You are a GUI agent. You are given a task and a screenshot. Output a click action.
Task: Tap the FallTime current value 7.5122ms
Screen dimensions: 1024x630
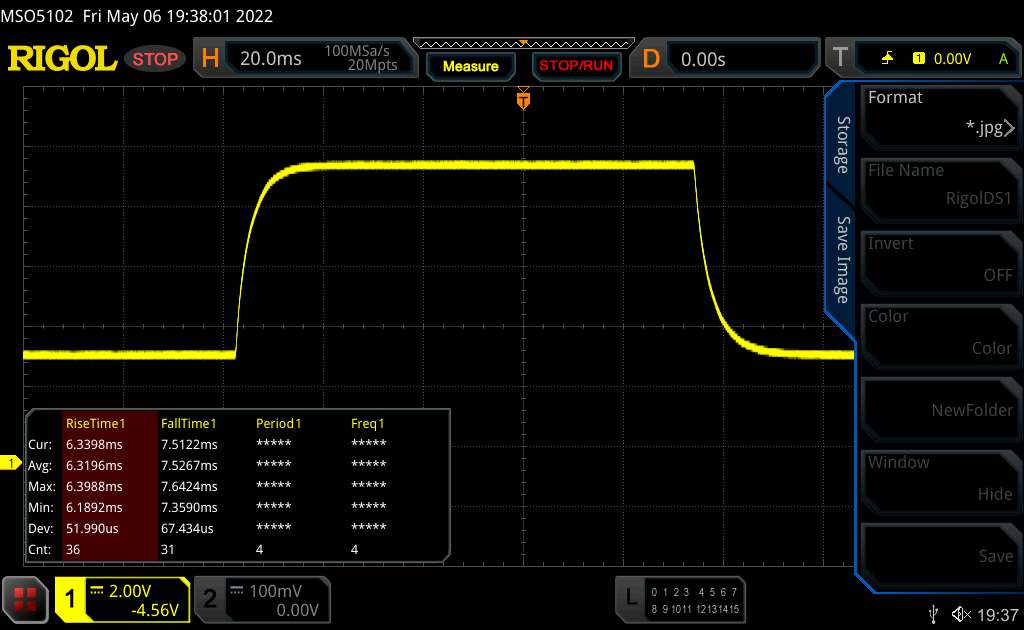pyautogui.click(x=189, y=445)
